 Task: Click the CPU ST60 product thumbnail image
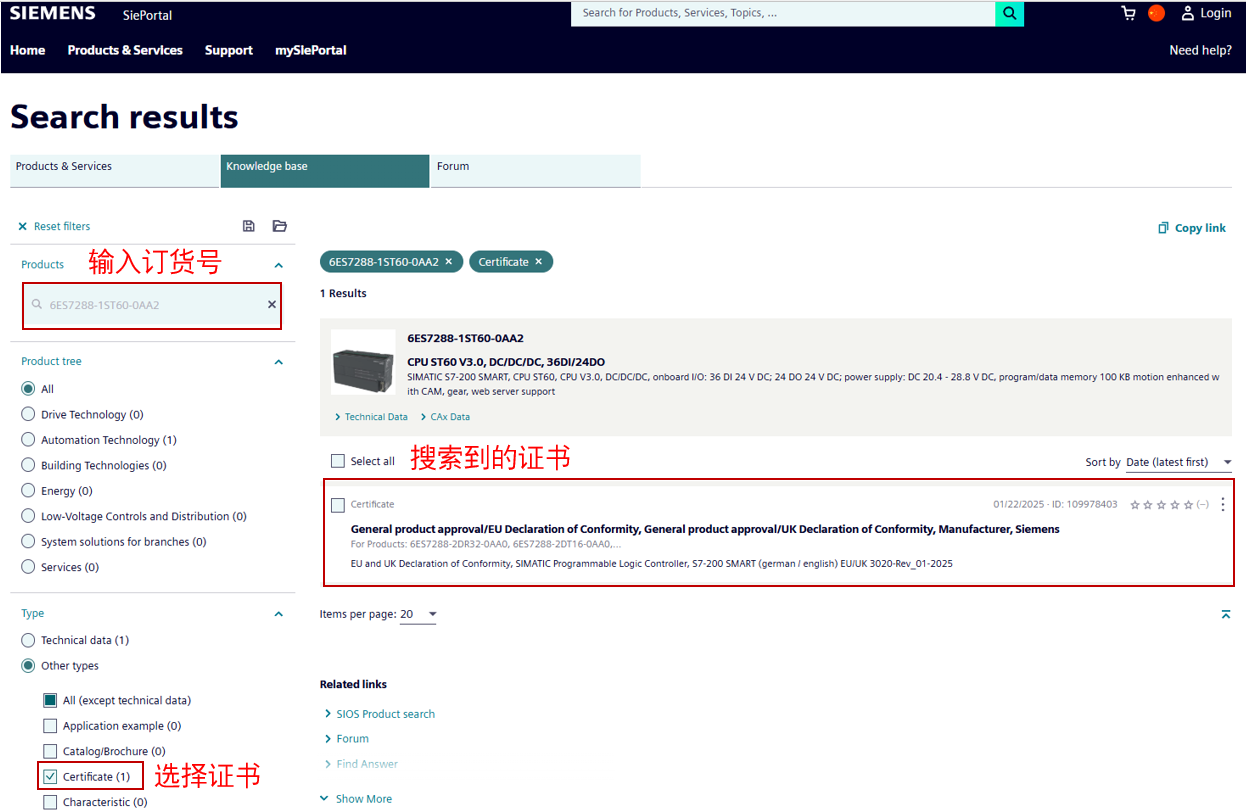[x=362, y=363]
